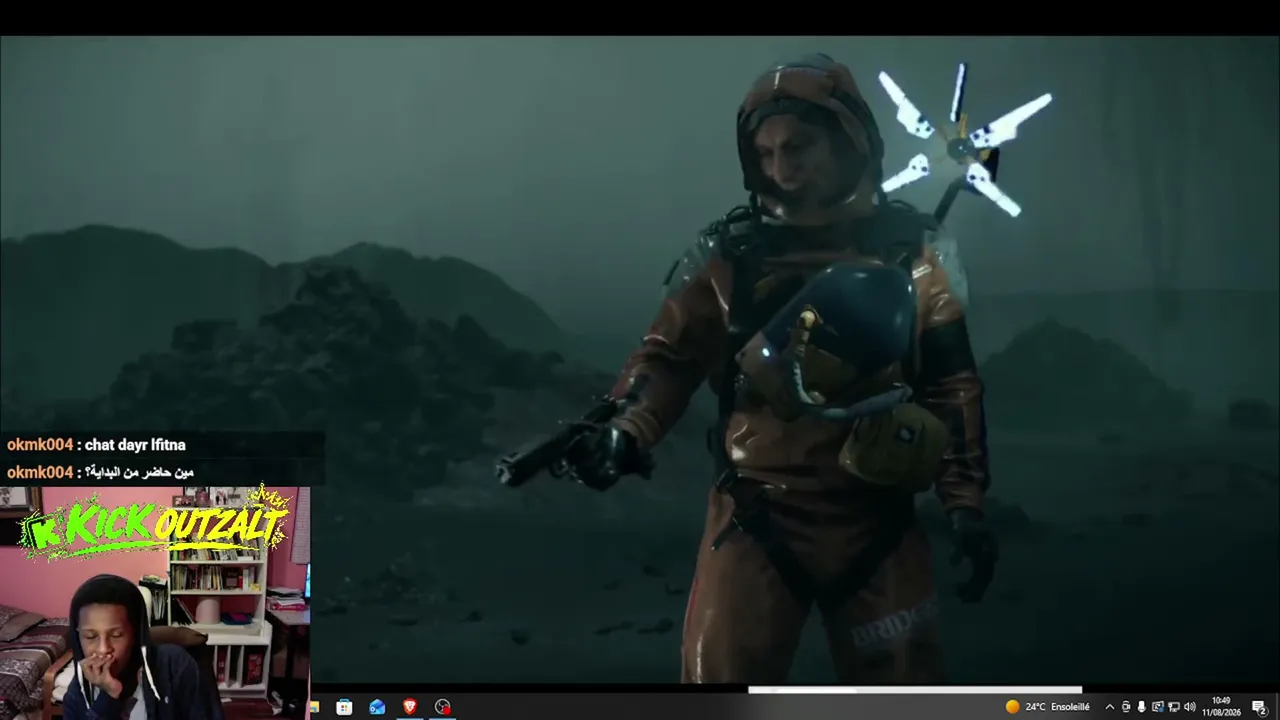Open network settings from the tray
Image resolution: width=1280 pixels, height=720 pixels.
pos(1174,707)
